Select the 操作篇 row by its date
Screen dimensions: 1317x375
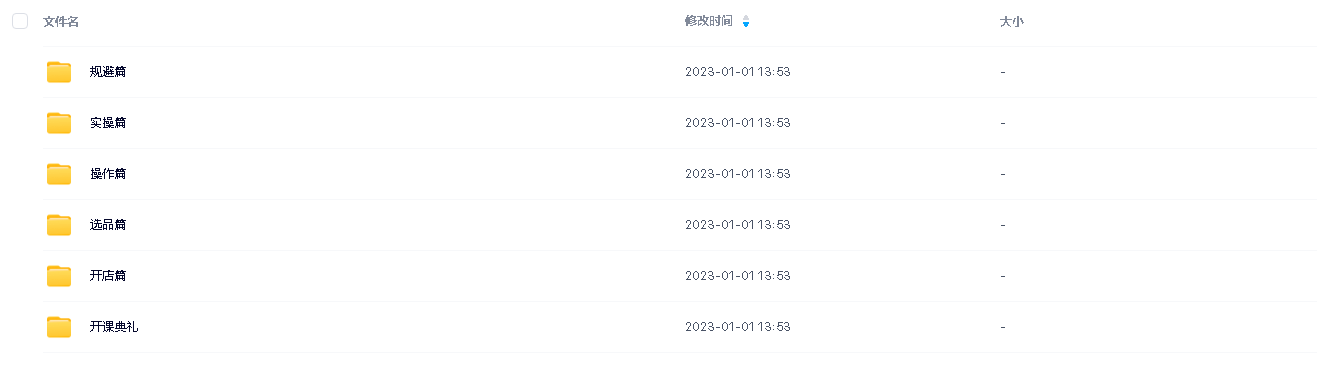(738, 174)
